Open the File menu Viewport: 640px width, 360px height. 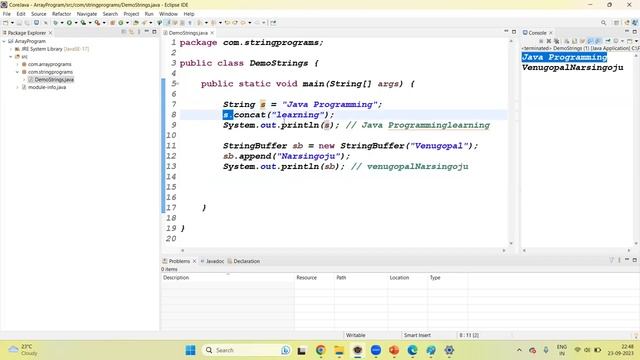click(x=7, y=14)
